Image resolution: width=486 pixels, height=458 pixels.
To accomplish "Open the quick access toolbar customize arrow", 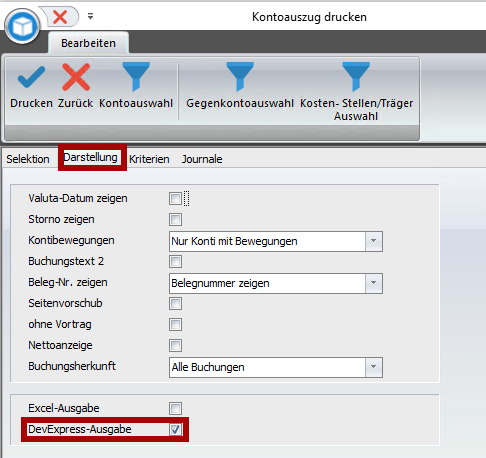I will pyautogui.click(x=90, y=16).
